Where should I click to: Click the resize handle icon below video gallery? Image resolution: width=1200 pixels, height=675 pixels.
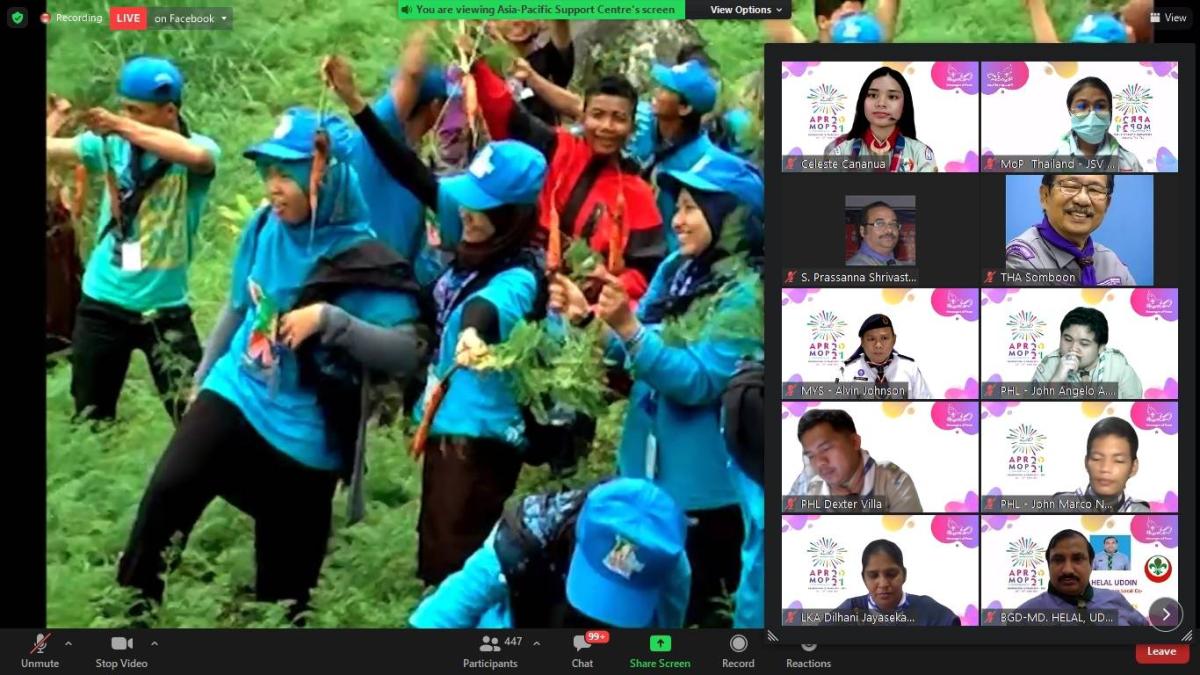coord(771,635)
